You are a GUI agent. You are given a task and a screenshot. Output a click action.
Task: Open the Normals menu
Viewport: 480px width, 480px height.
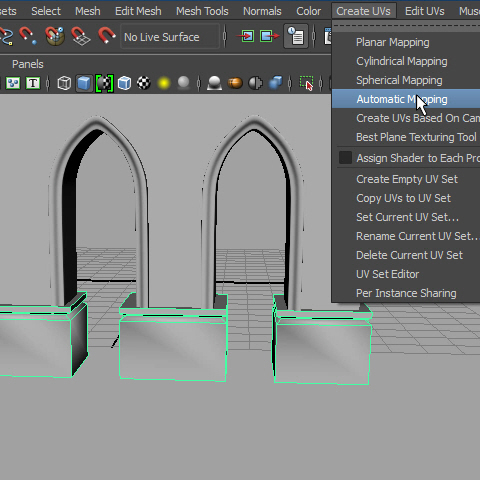(262, 11)
